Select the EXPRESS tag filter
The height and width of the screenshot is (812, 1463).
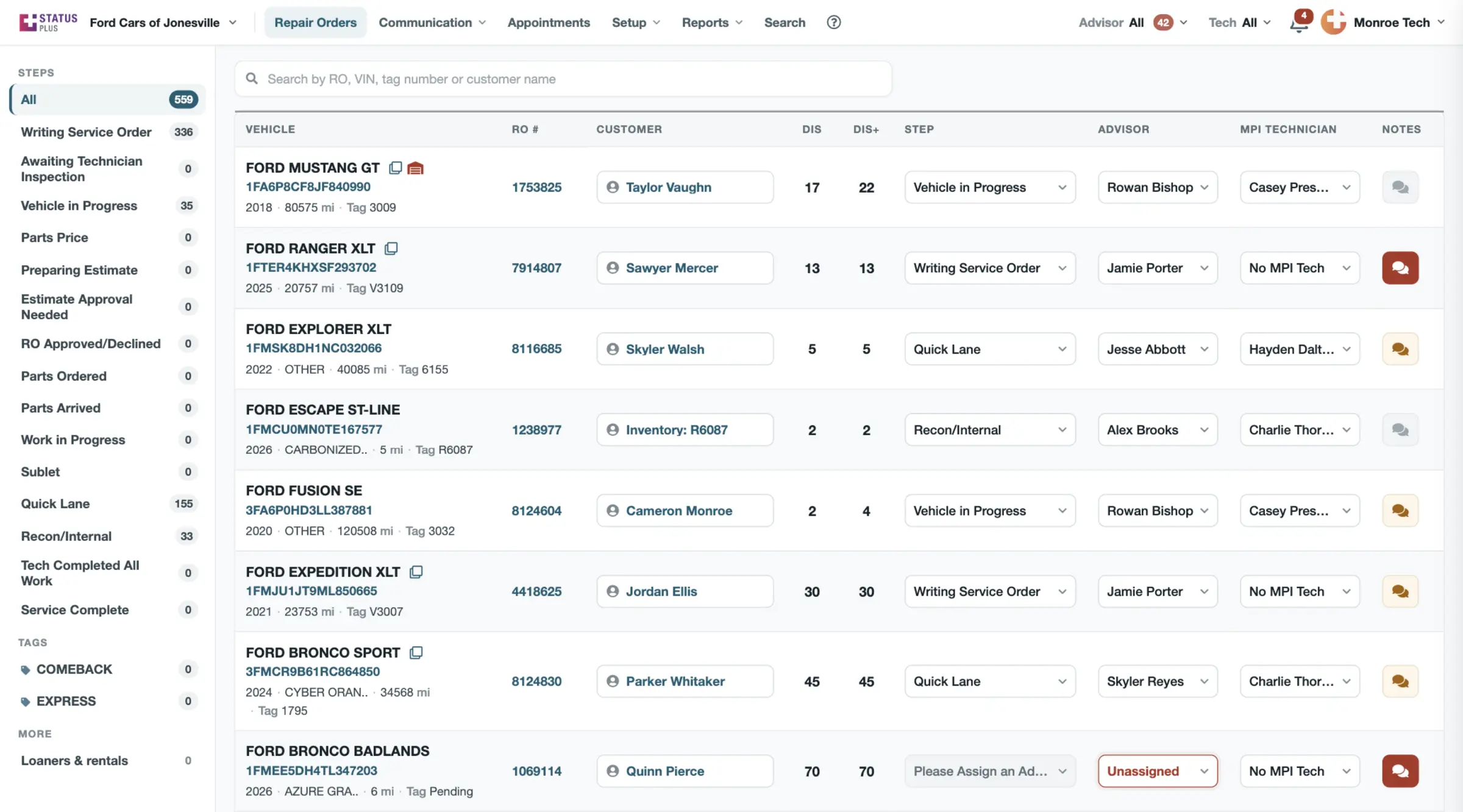pos(107,701)
